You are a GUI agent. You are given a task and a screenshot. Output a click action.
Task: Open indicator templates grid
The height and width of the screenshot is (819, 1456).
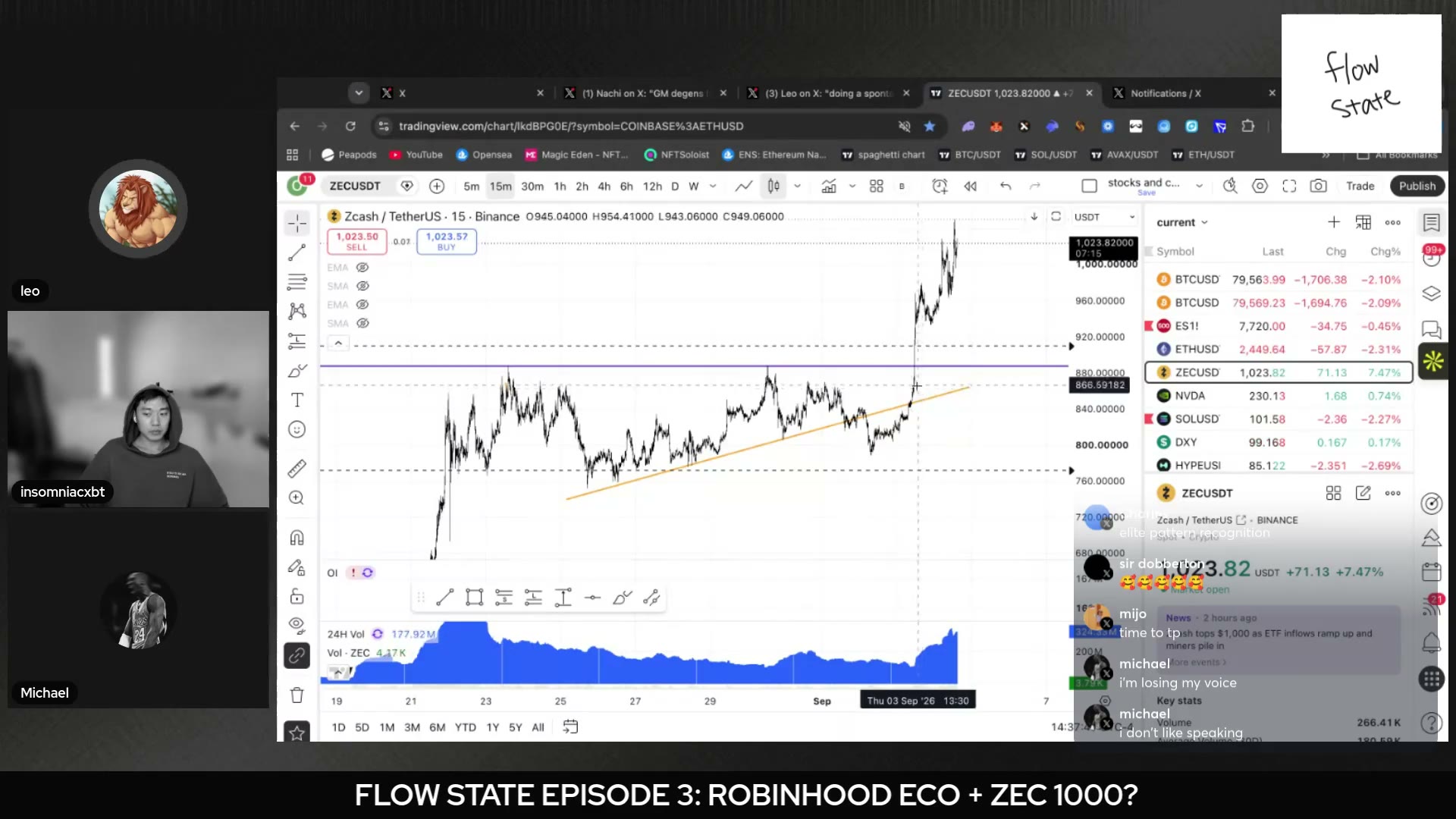coord(877,186)
